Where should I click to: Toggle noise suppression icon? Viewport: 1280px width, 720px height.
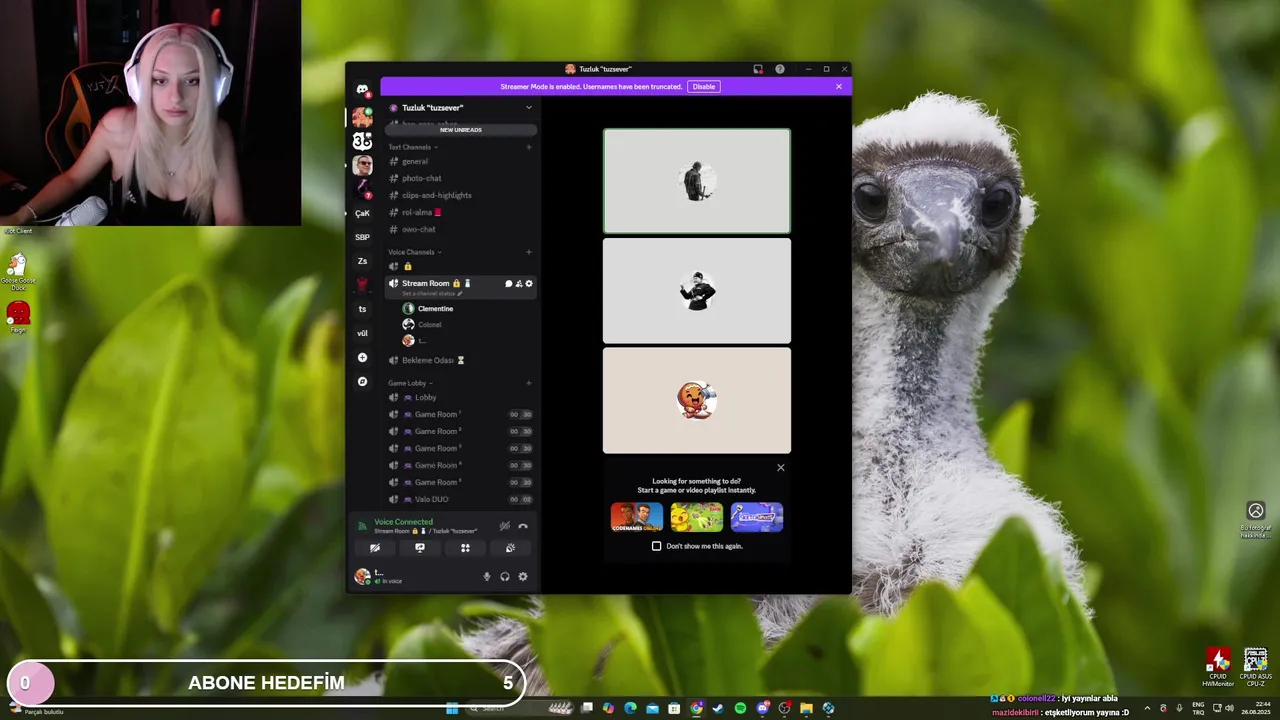pyautogui.click(x=505, y=526)
